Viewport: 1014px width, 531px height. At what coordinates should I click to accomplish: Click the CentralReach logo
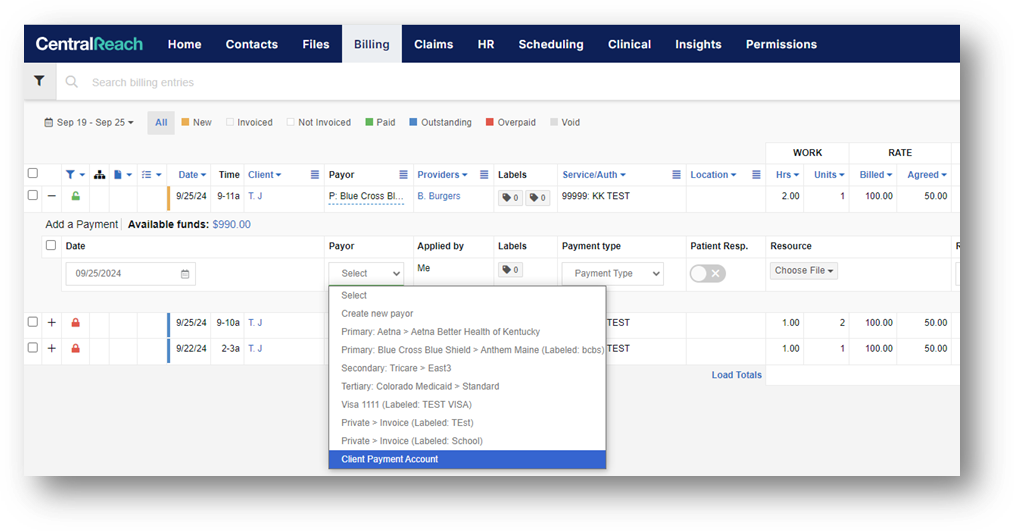tap(89, 44)
